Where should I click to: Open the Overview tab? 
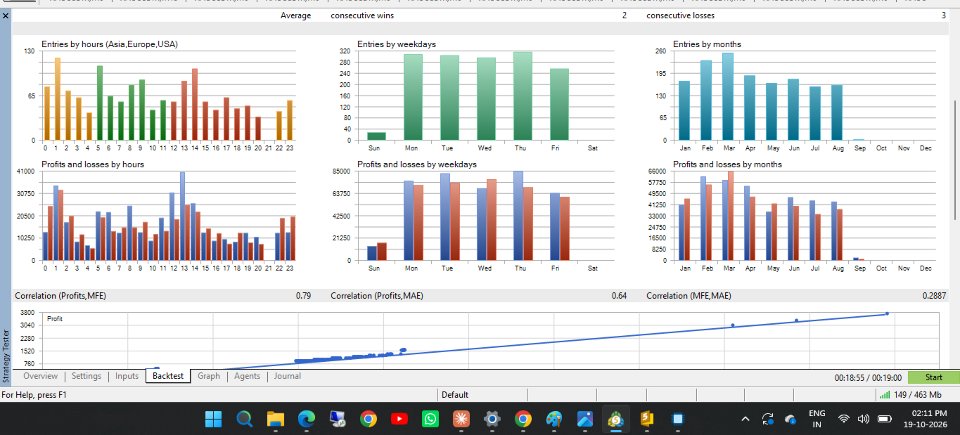coord(40,376)
